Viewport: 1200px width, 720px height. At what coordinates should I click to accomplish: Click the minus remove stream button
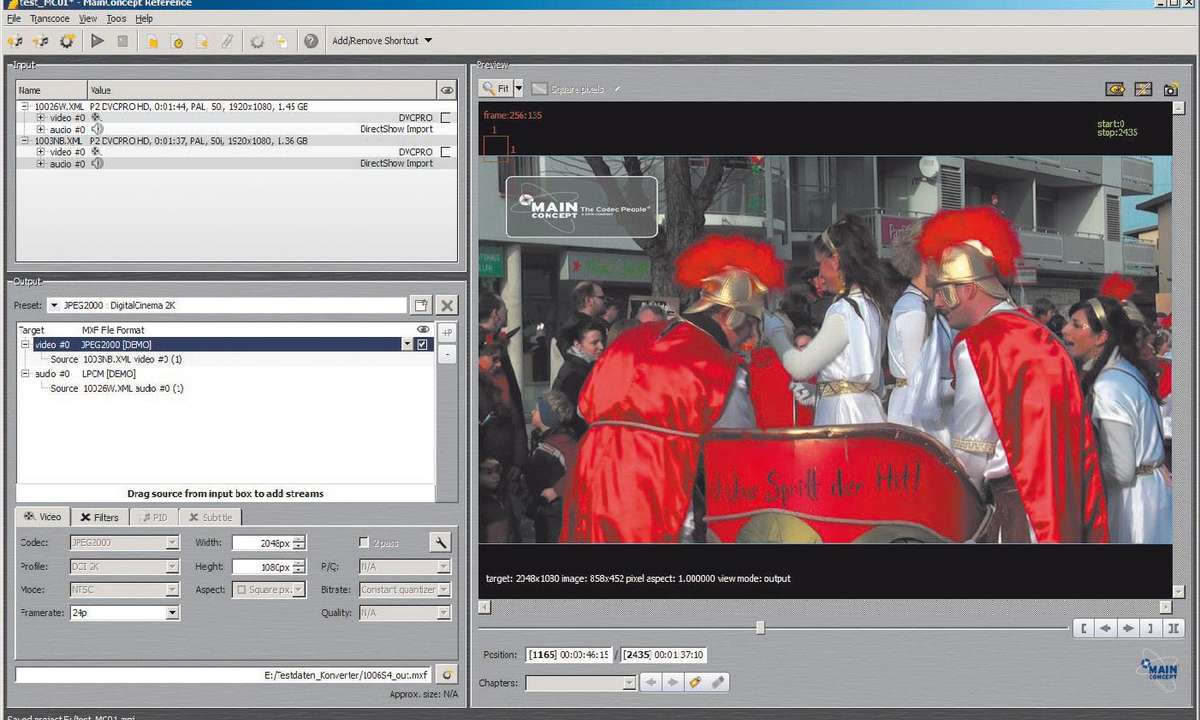pos(447,354)
